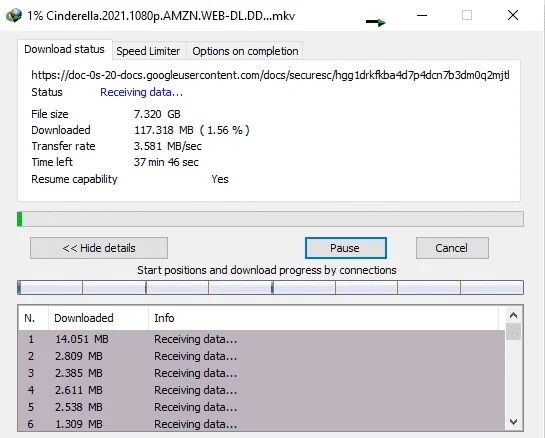Open the Speed Limiter tab
545x438 pixels.
point(148,51)
